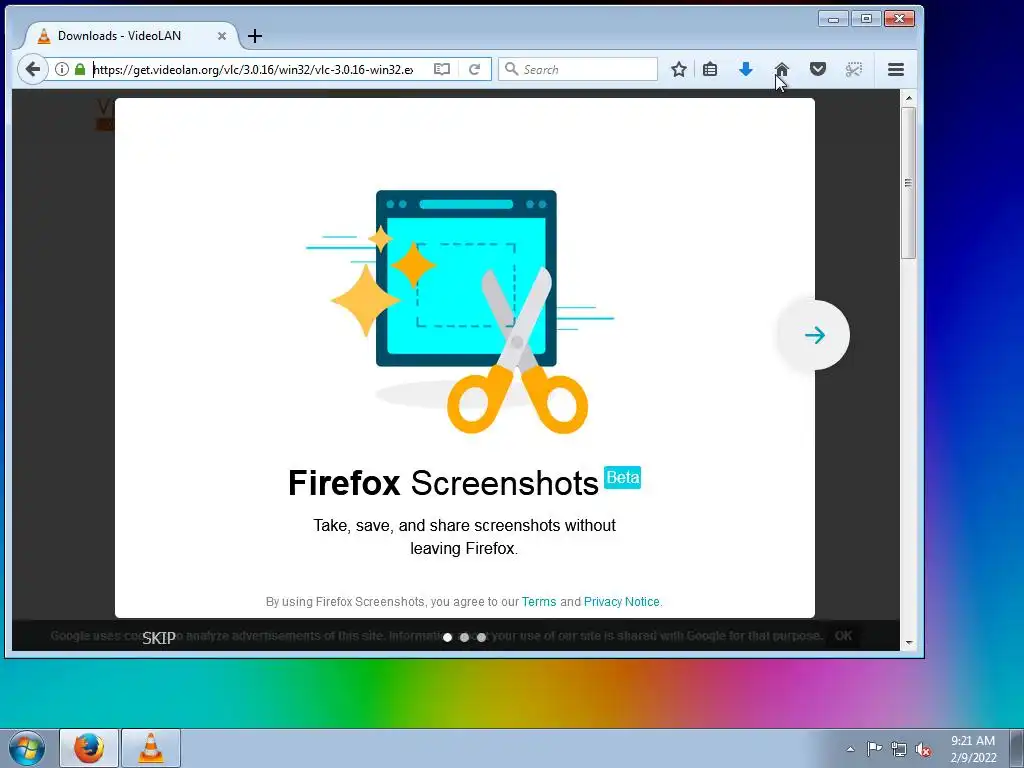Viewport: 1024px width, 768px height.
Task: Open the Firefox hamburger menu
Action: pyautogui.click(x=896, y=69)
